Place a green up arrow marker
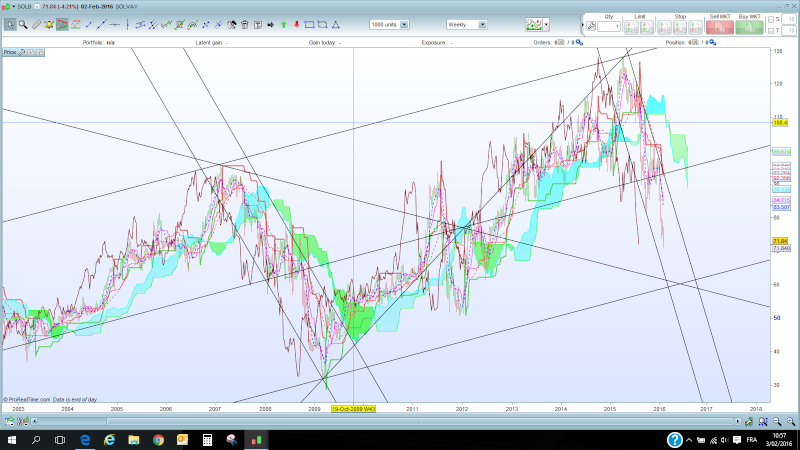800x450 pixels. click(x=284, y=24)
